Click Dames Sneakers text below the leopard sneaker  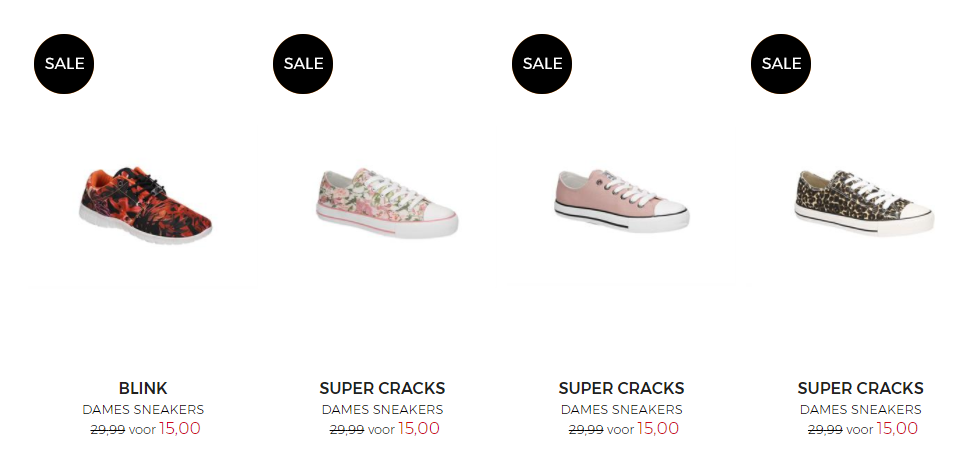(860, 409)
